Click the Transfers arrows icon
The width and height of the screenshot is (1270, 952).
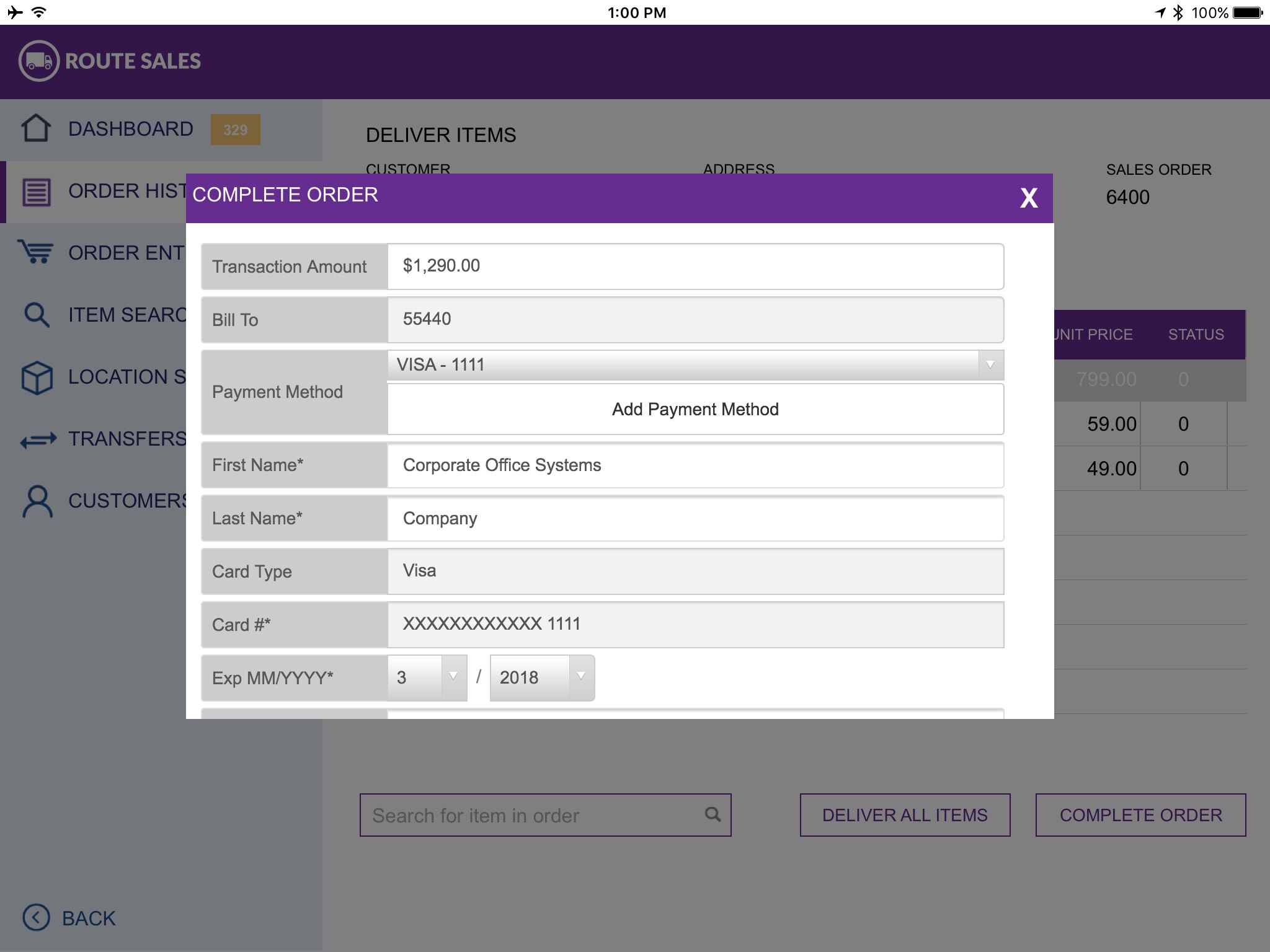tap(38, 439)
